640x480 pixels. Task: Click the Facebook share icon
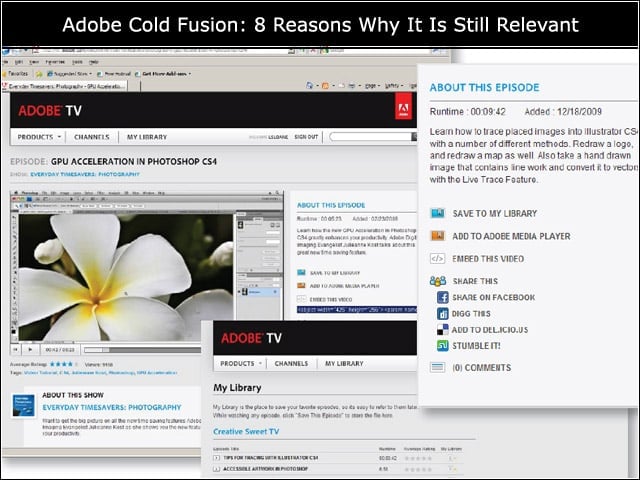443,297
